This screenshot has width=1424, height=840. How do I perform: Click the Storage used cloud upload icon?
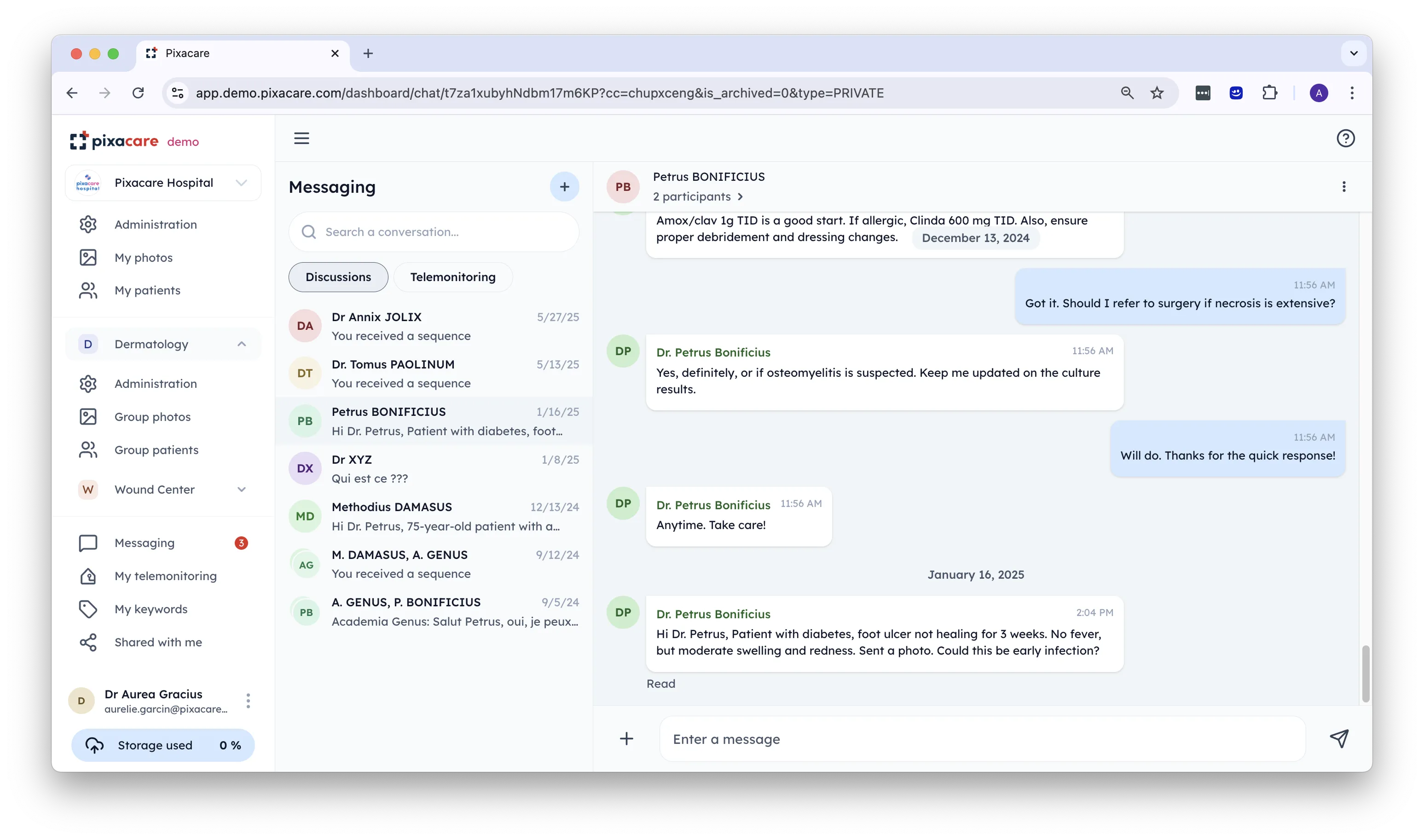94,745
